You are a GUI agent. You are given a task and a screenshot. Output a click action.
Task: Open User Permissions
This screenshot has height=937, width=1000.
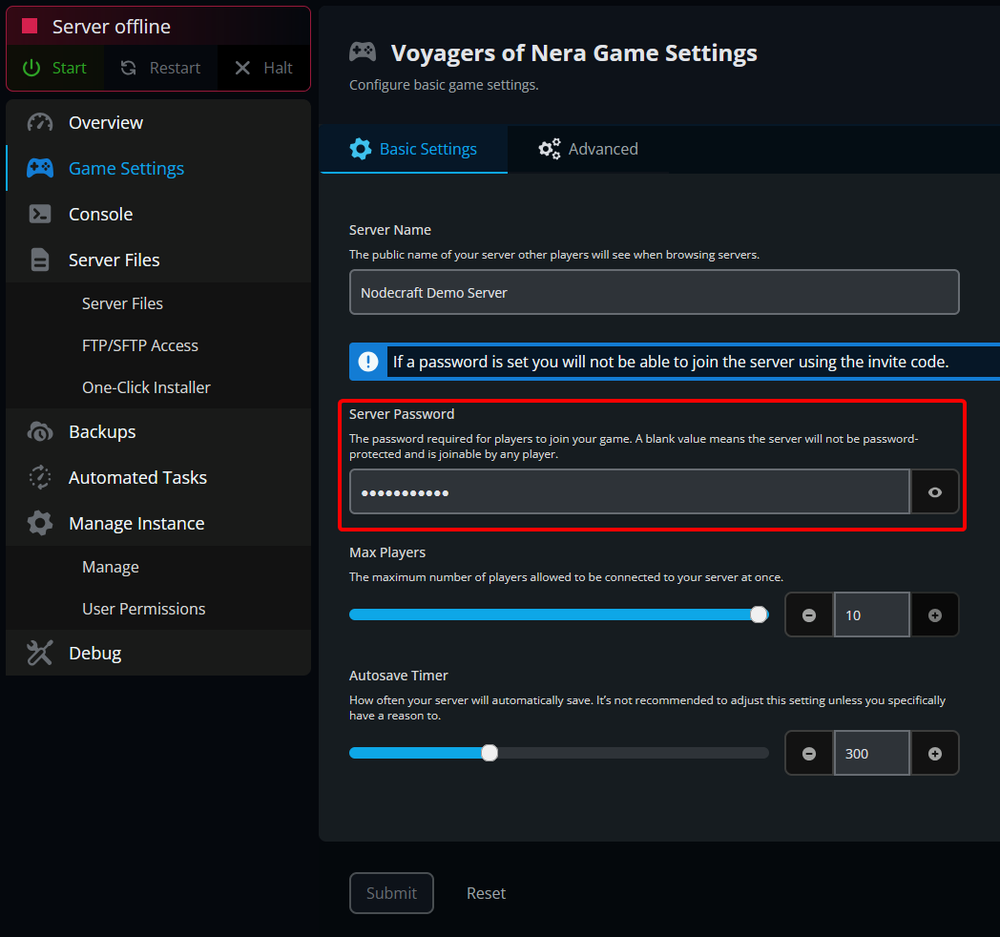click(143, 609)
